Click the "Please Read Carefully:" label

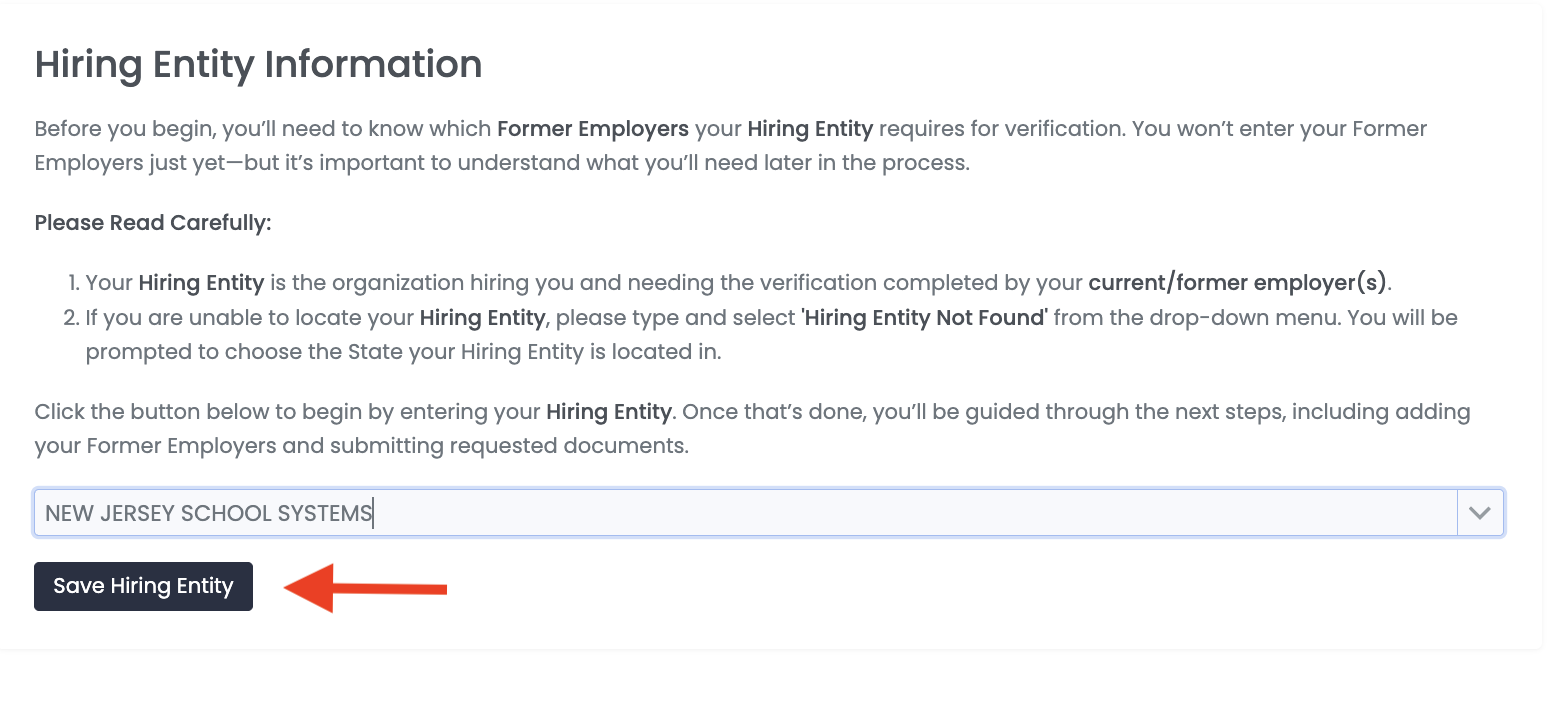coord(152,222)
